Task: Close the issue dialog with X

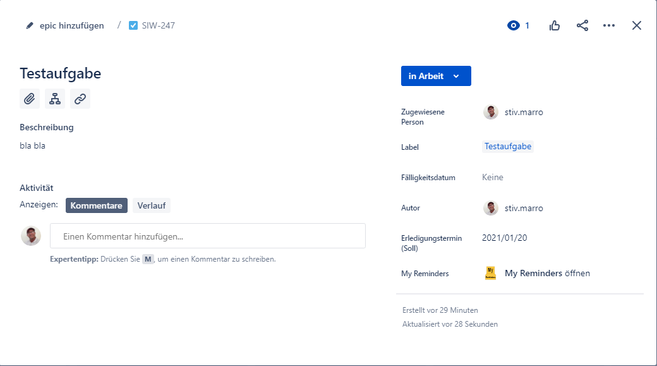Action: click(x=636, y=26)
